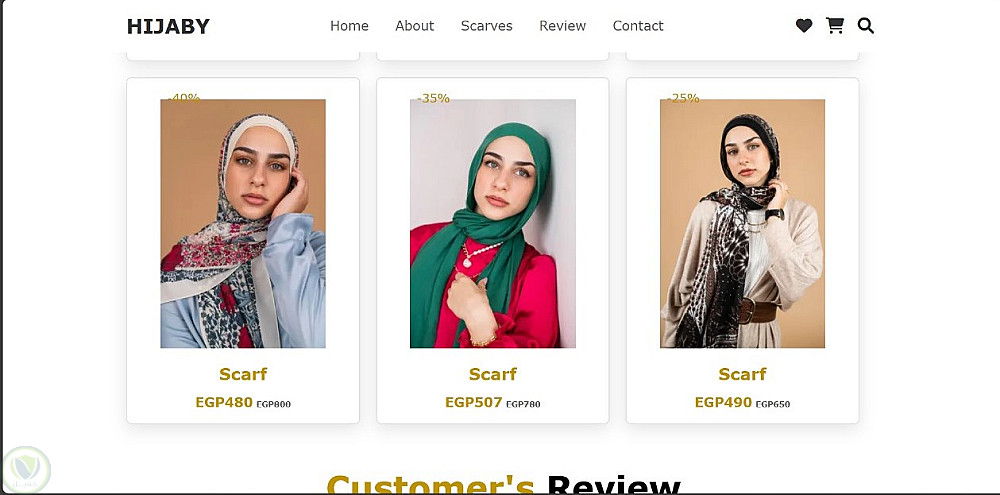Click Scarf title above EGP507 price
The height and width of the screenshot is (495, 1000).
pyautogui.click(x=492, y=374)
